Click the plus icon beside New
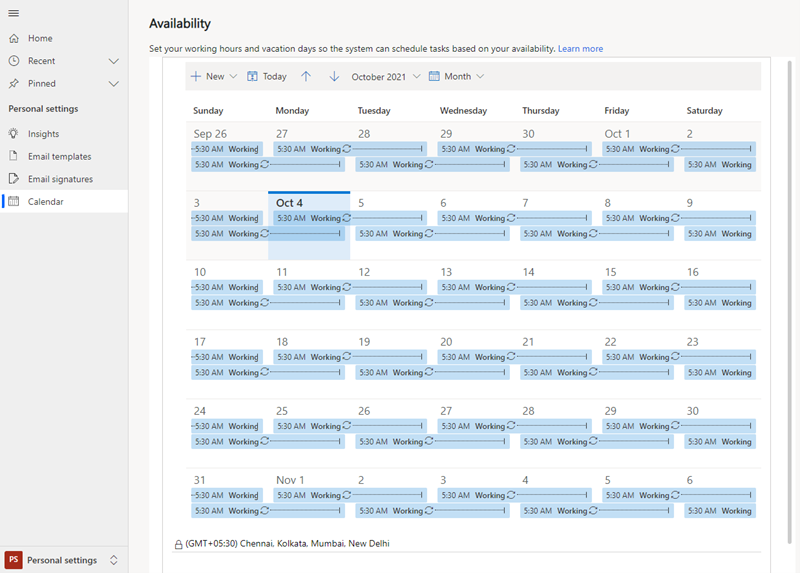This screenshot has width=800, height=573. [195, 76]
